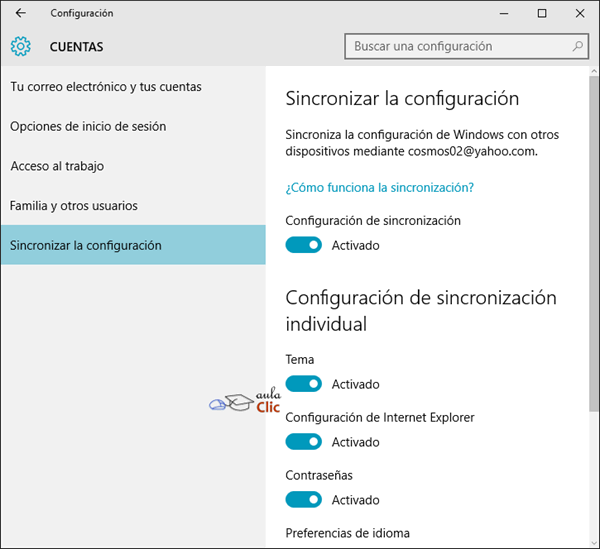This screenshot has height=549, width=600.
Task: Maximize the Configuración window
Action: tap(542, 13)
